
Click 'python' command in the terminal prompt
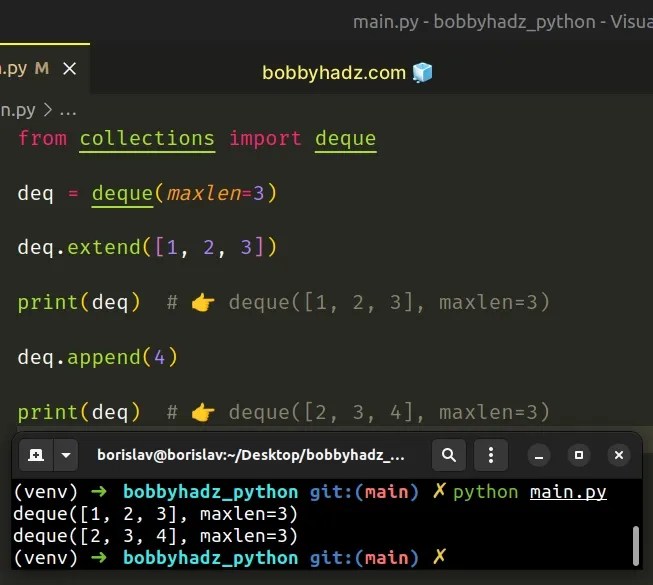pos(486,493)
